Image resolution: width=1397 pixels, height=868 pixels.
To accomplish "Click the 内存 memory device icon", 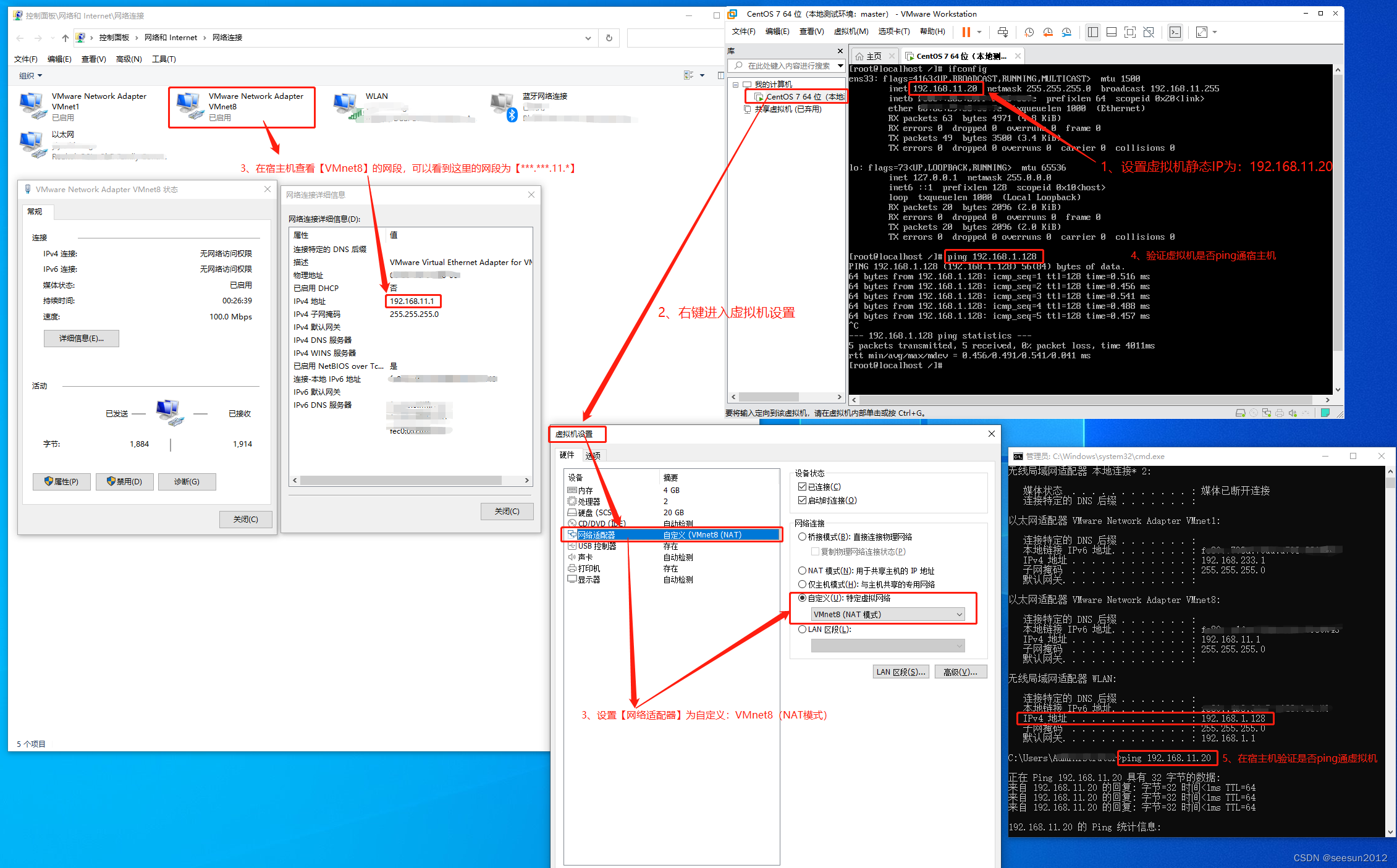I will [x=572, y=490].
